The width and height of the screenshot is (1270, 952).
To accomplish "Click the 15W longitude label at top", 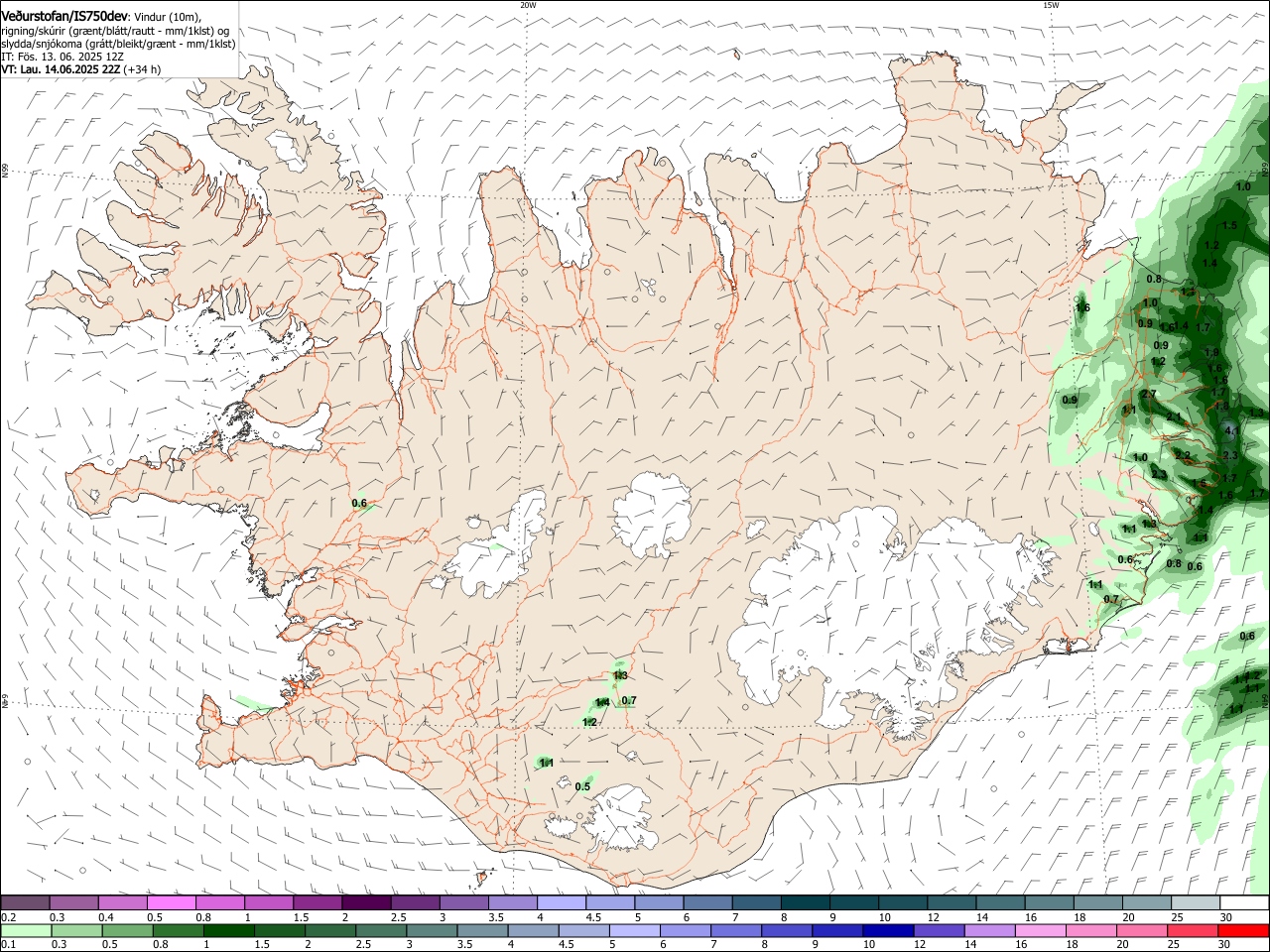I will coord(1051,5).
